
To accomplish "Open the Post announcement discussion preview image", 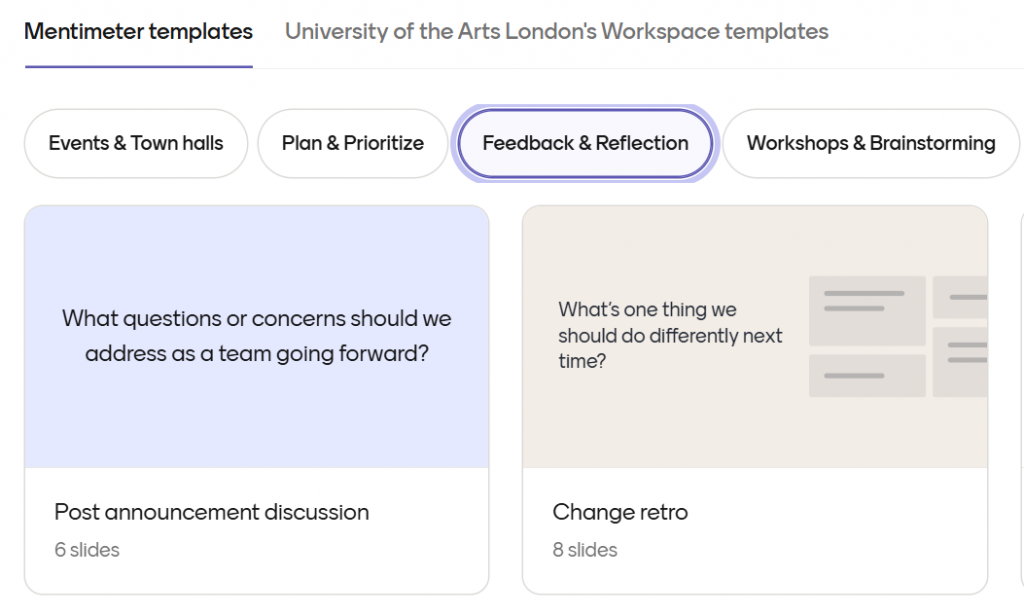I will 257,400.
